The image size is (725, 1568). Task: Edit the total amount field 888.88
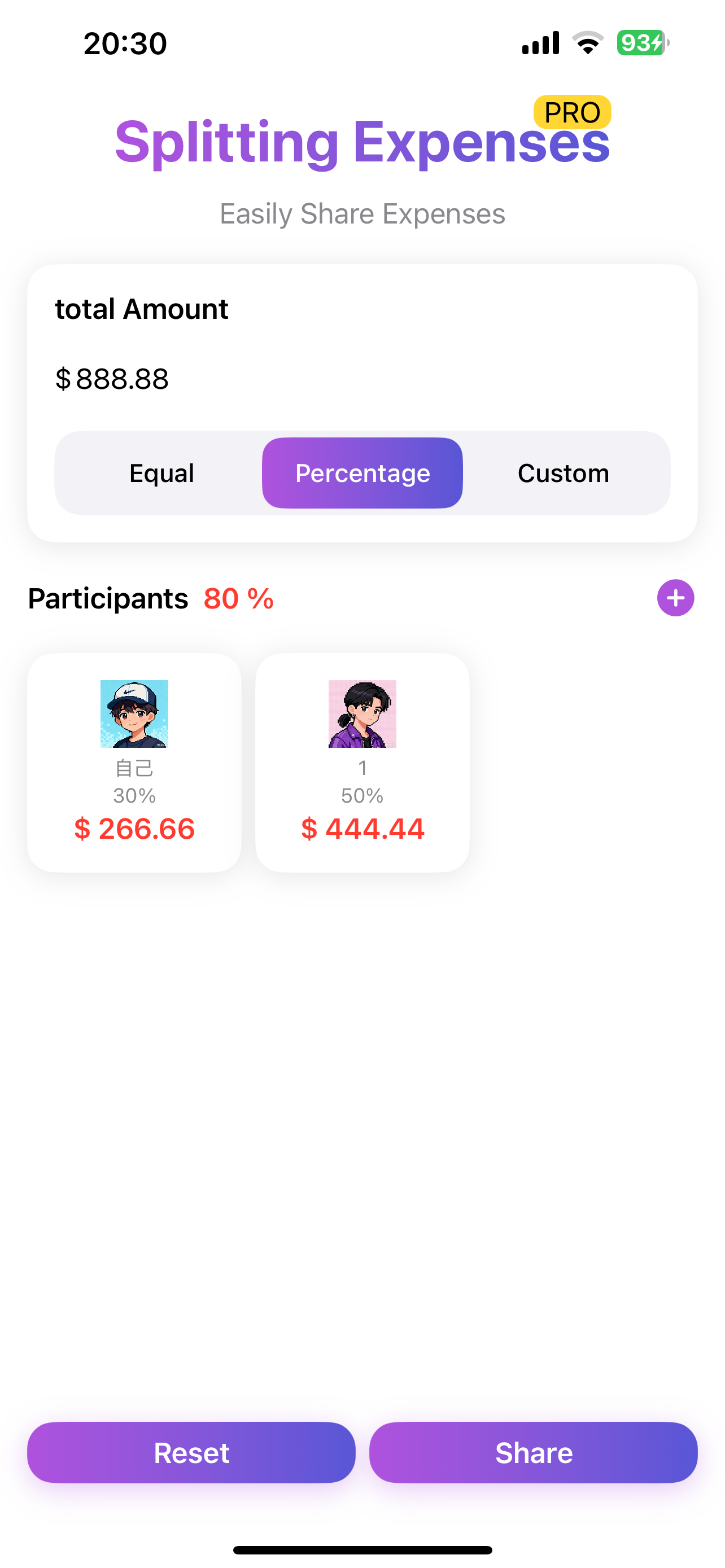coord(362,379)
